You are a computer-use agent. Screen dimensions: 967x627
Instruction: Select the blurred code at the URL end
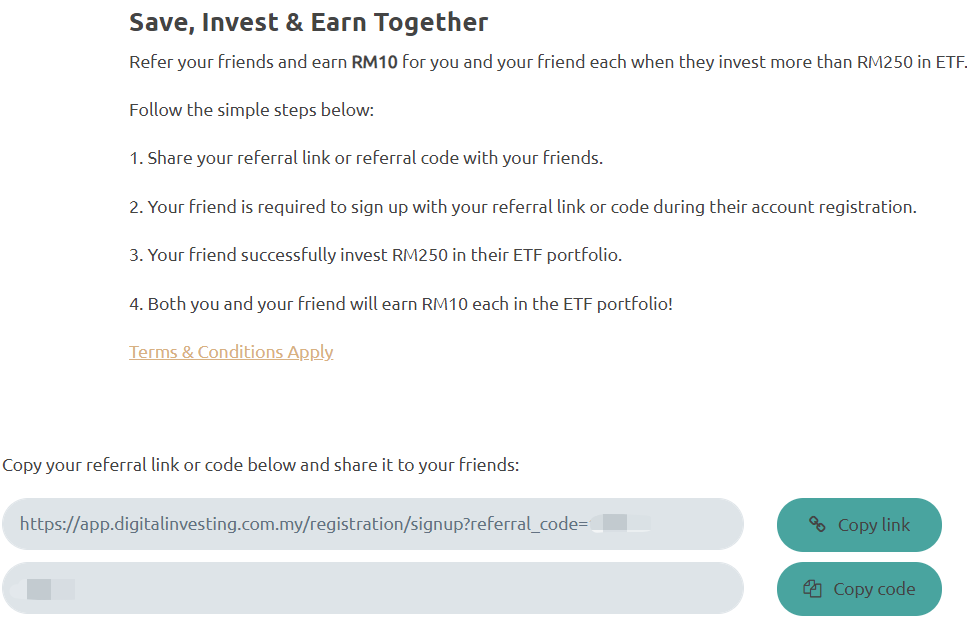click(620, 523)
